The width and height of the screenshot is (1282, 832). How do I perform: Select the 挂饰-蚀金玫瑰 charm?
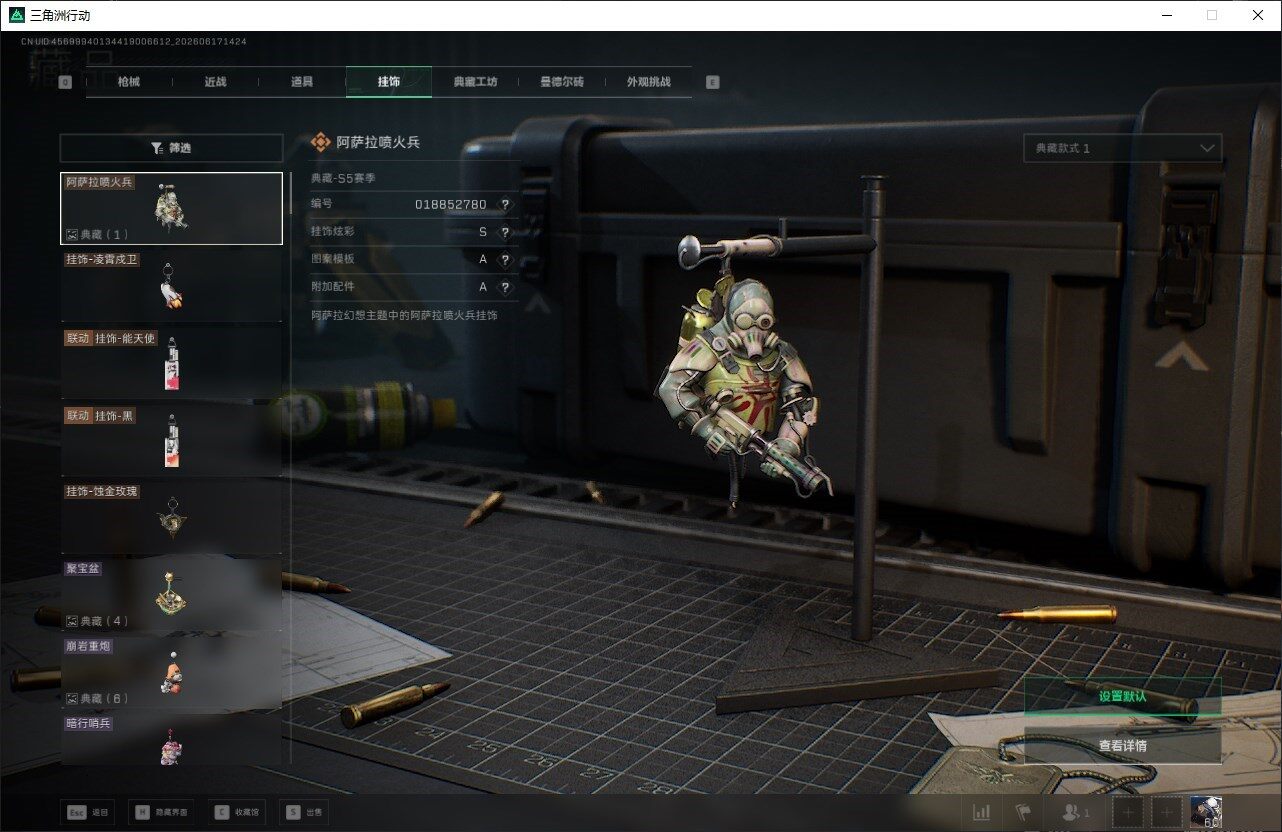(x=171, y=517)
